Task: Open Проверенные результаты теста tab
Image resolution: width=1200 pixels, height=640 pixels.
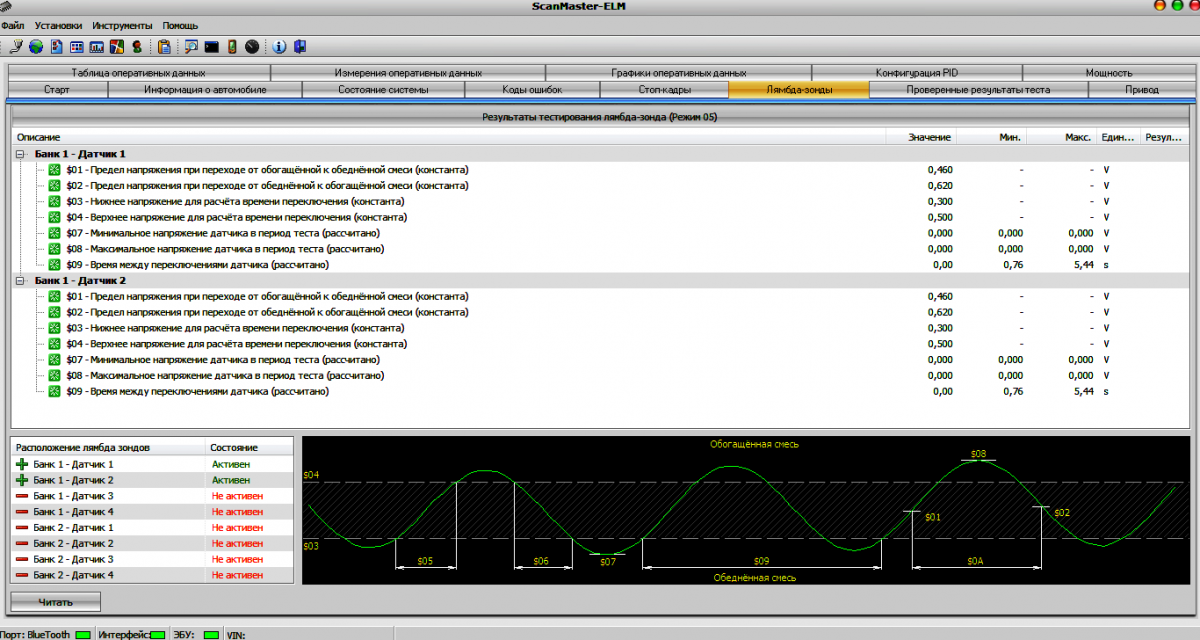Action: click(x=978, y=90)
